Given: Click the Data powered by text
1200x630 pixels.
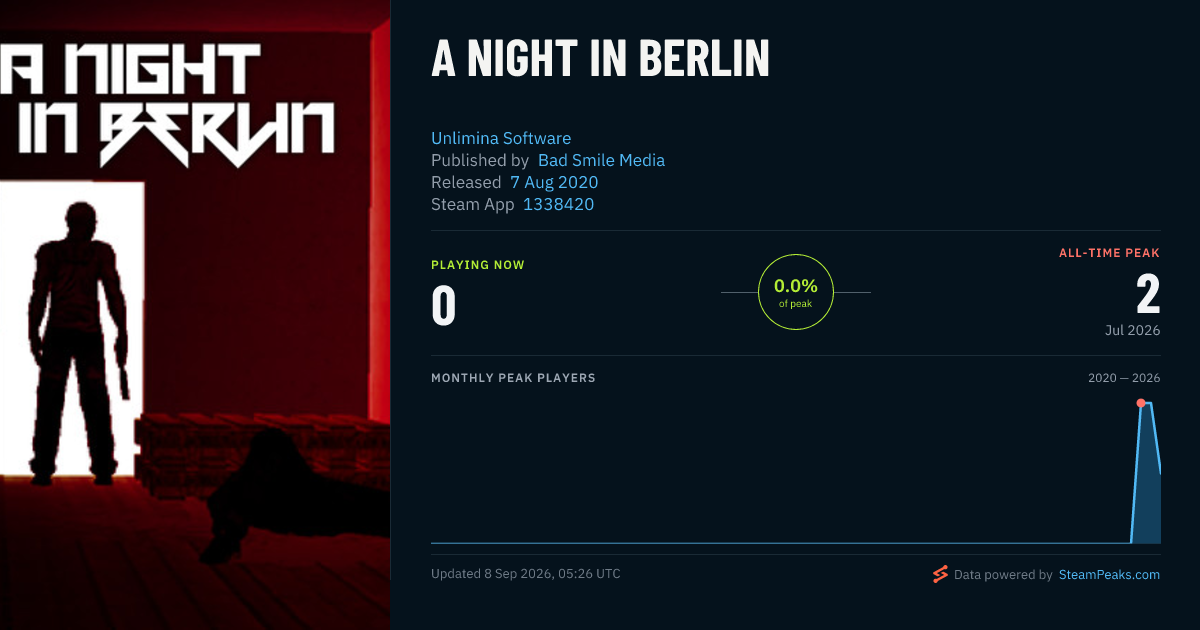Looking at the screenshot, I should (1003, 575).
